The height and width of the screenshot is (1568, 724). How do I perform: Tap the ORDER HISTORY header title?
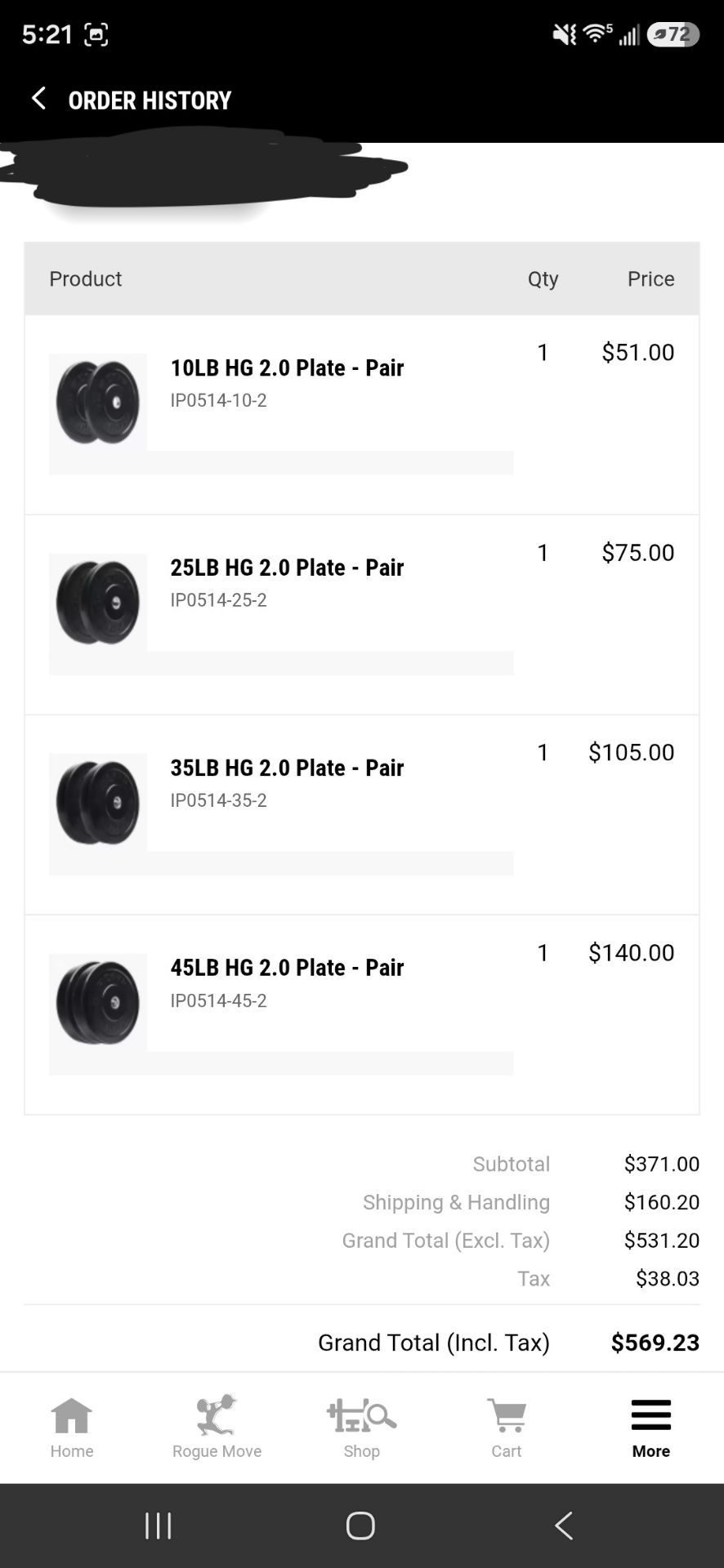click(150, 100)
